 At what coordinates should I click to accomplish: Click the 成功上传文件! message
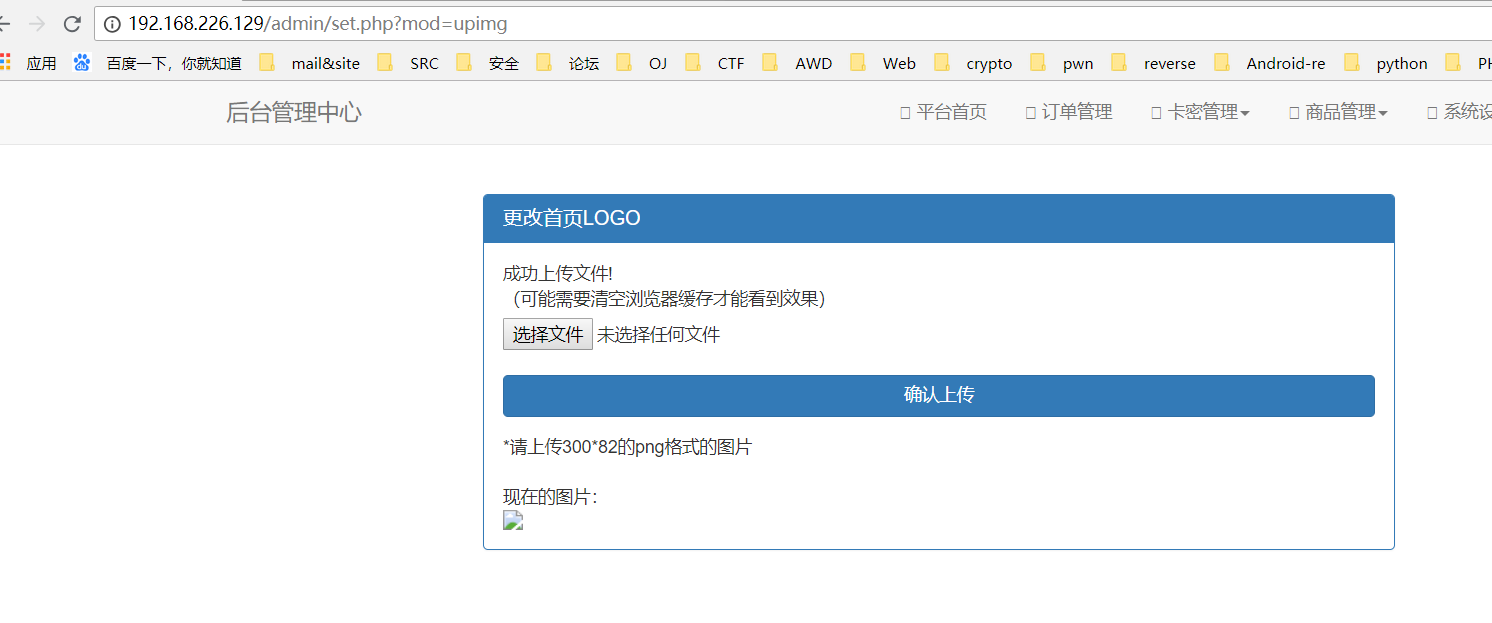tap(558, 274)
